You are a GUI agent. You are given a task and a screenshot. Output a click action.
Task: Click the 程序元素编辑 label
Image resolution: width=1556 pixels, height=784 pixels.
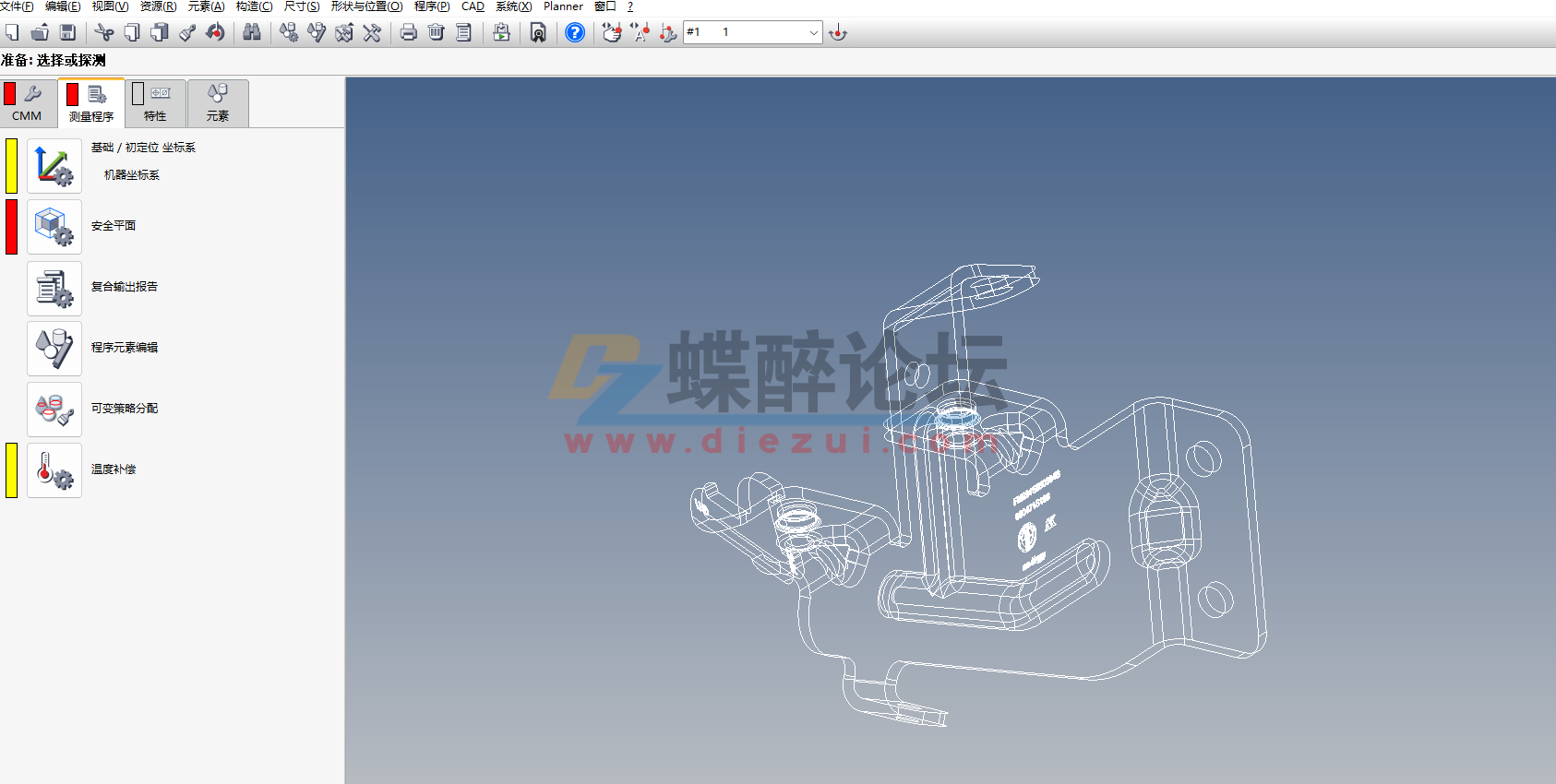coord(125,348)
